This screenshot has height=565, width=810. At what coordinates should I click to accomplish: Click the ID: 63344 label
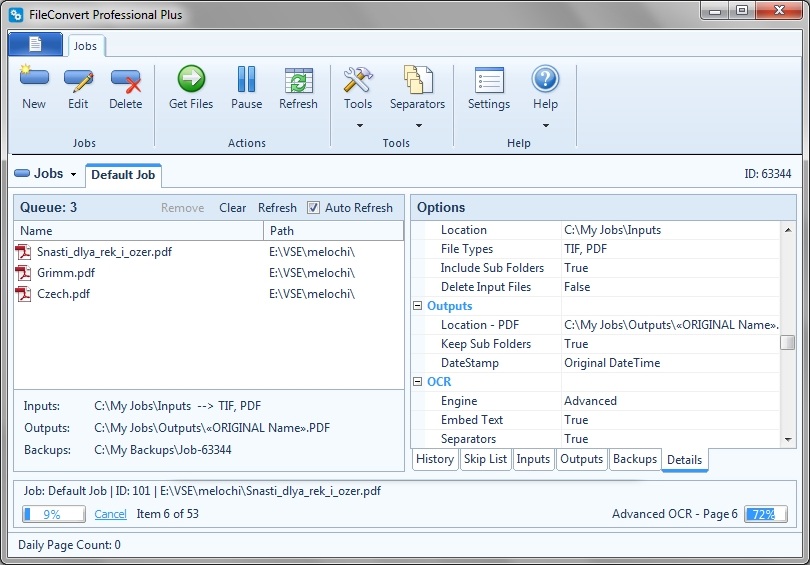(768, 174)
